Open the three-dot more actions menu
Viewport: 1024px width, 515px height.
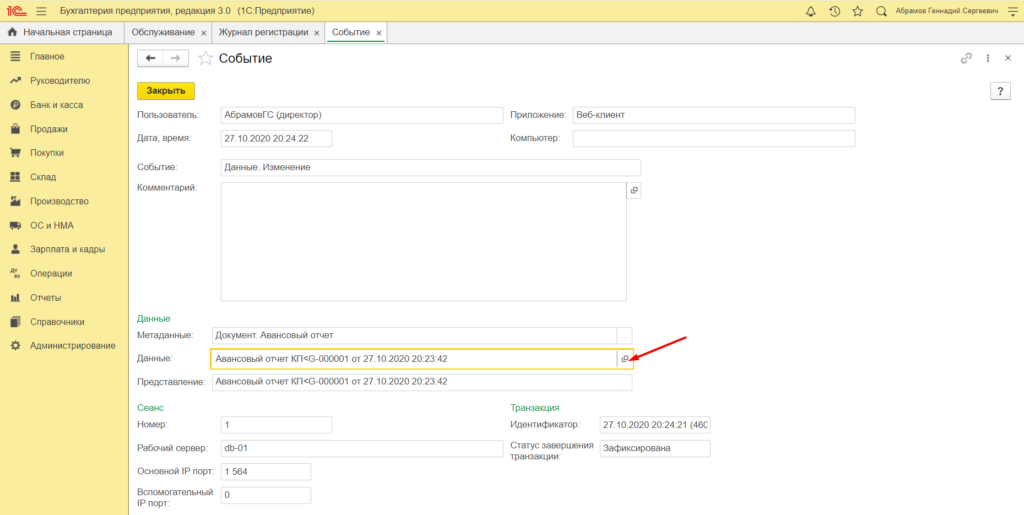click(987, 58)
